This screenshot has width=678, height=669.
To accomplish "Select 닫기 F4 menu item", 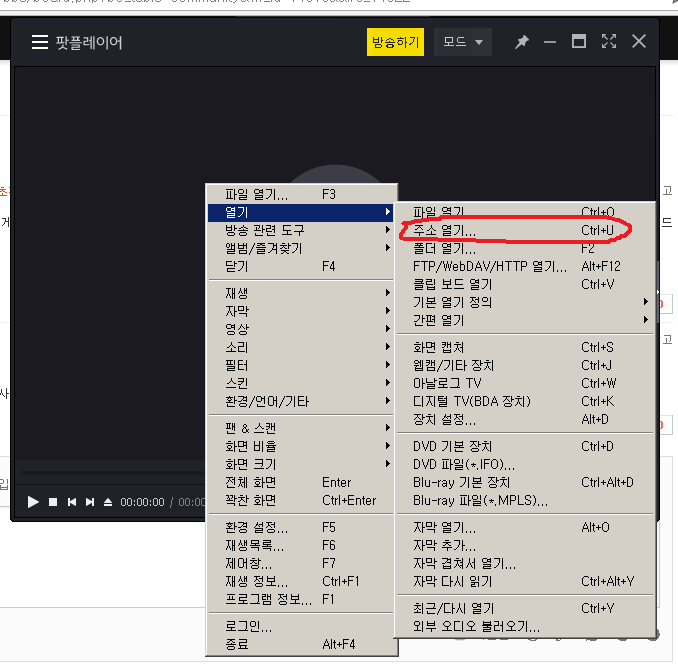I will 301,266.
